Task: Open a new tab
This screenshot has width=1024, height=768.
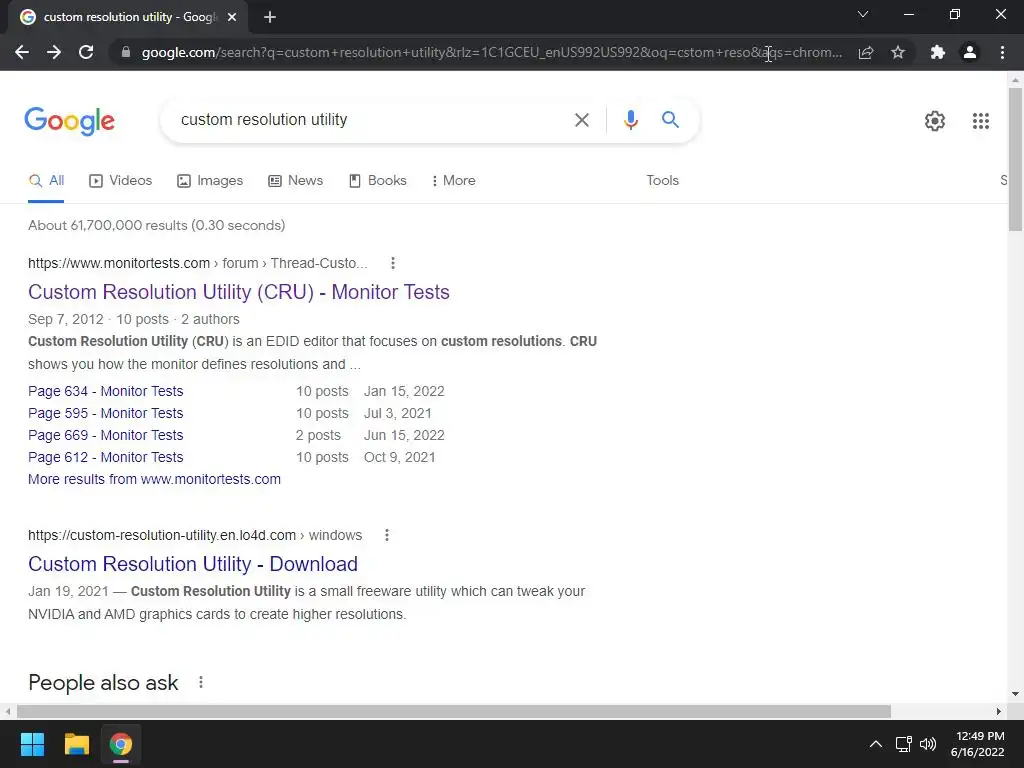Action: tap(270, 17)
